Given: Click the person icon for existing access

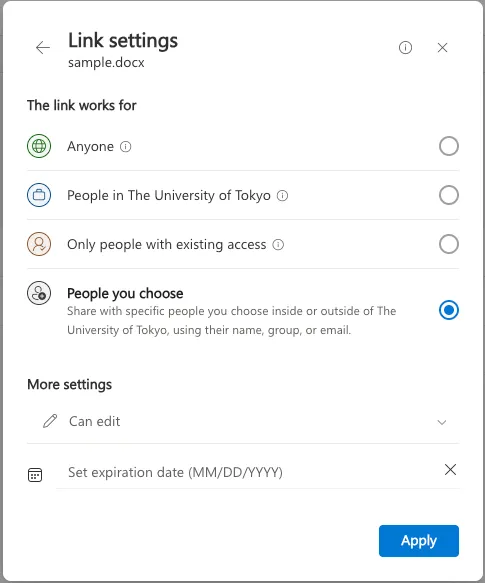Looking at the screenshot, I should click(39, 244).
